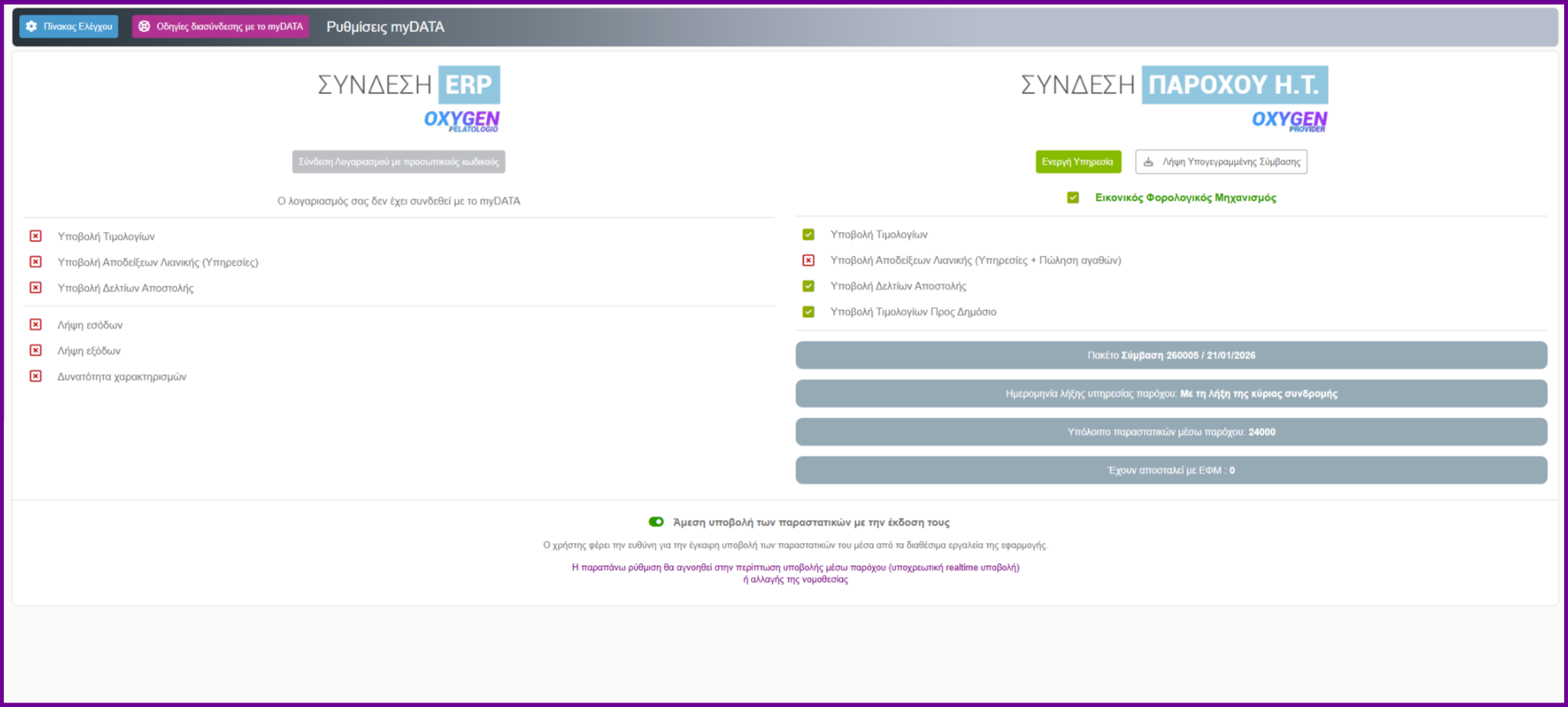Click the Πακέτο Σύμβαση 260005 bar
1568x707 pixels.
[x=1171, y=355]
